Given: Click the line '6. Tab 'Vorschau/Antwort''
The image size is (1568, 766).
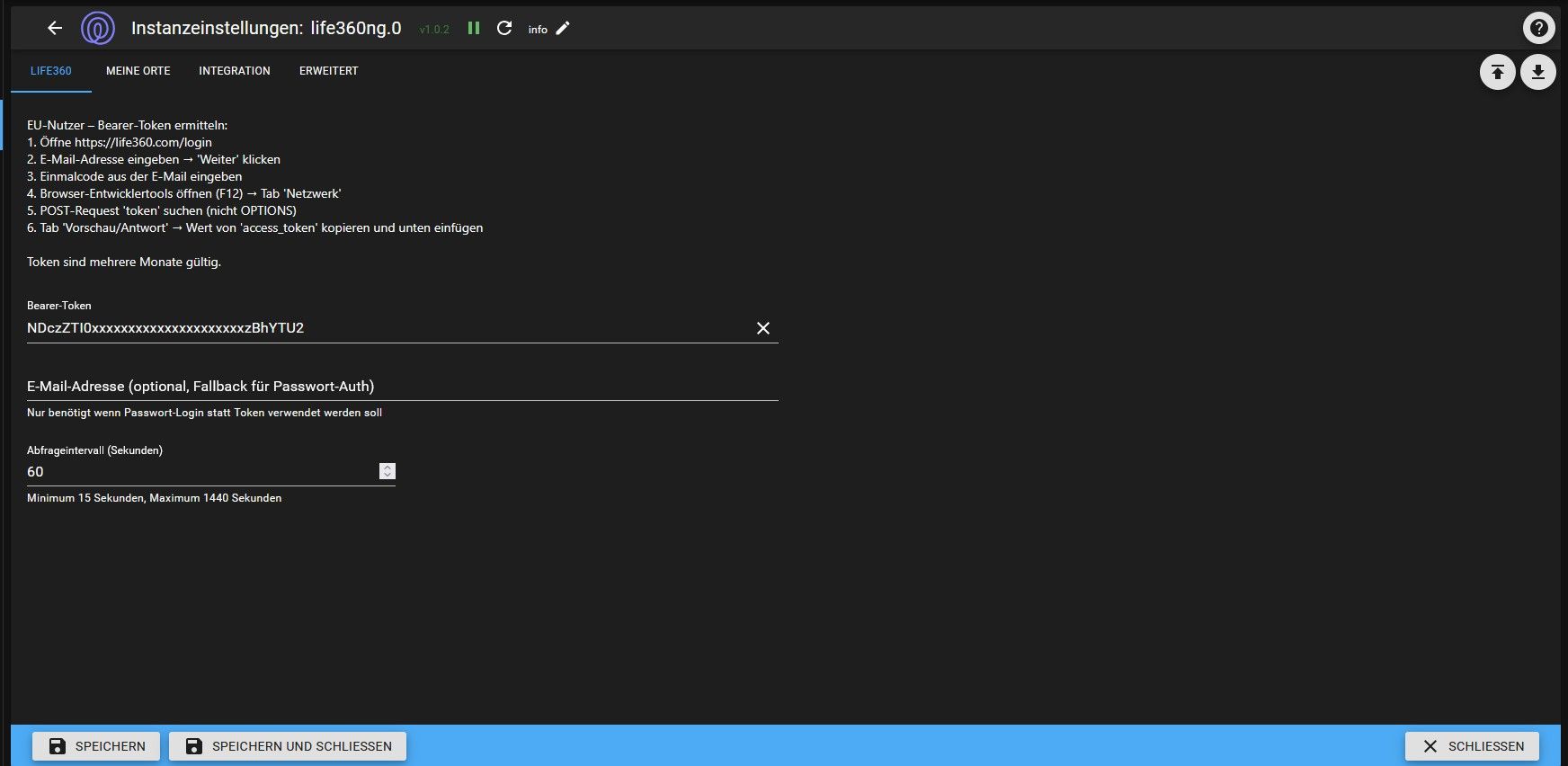Looking at the screenshot, I should tap(255, 227).
